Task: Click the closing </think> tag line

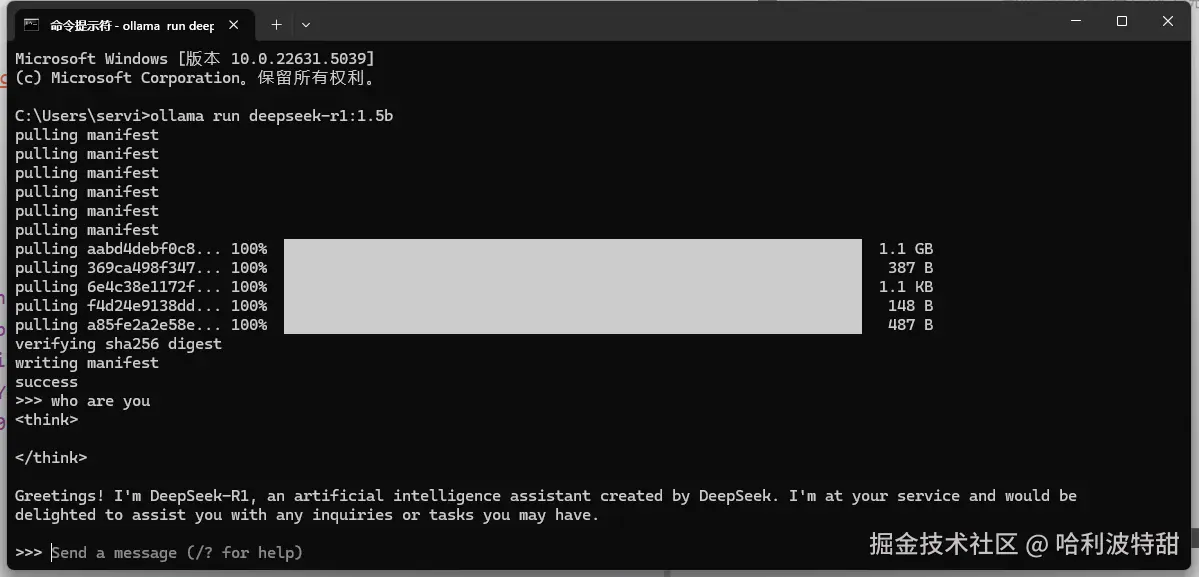Action: click(x=50, y=458)
